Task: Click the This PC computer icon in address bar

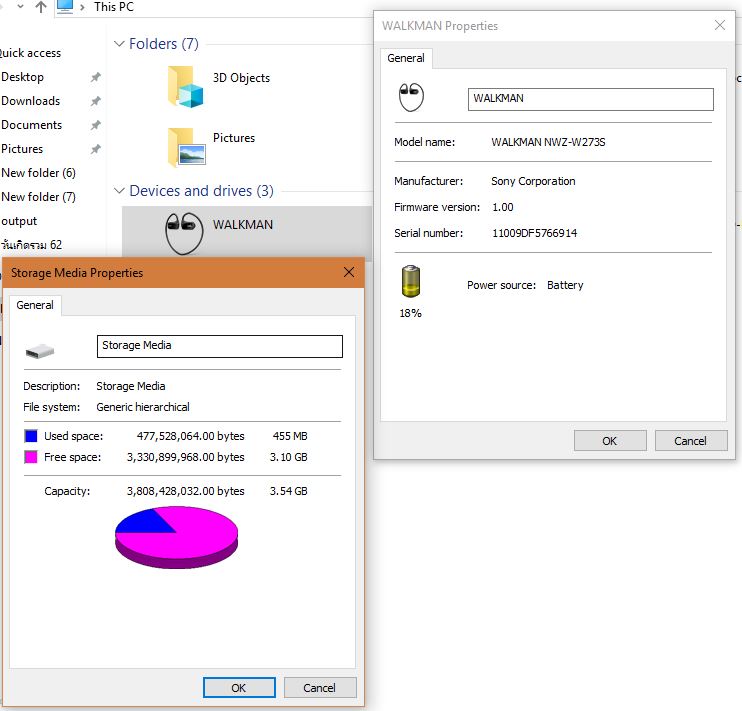Action: click(x=65, y=7)
